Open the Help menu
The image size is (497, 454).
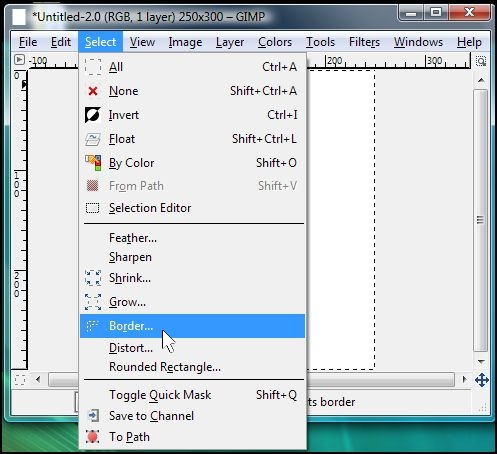click(x=469, y=42)
